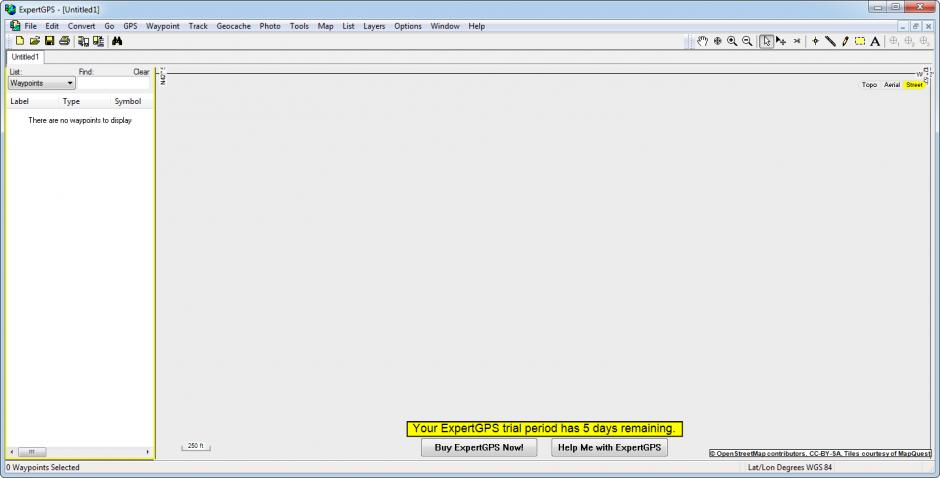Open the Convert menu
940x478 pixels.
pos(82,26)
